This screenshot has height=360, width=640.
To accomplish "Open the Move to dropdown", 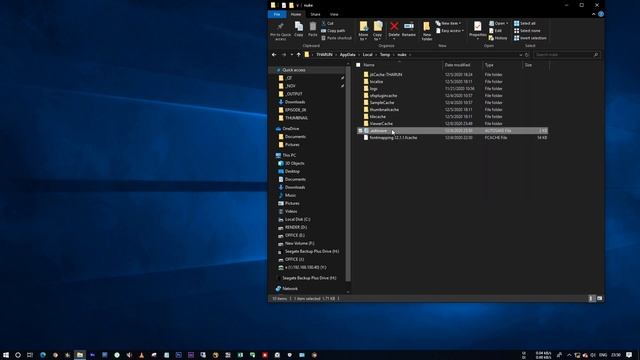I will [363, 31].
